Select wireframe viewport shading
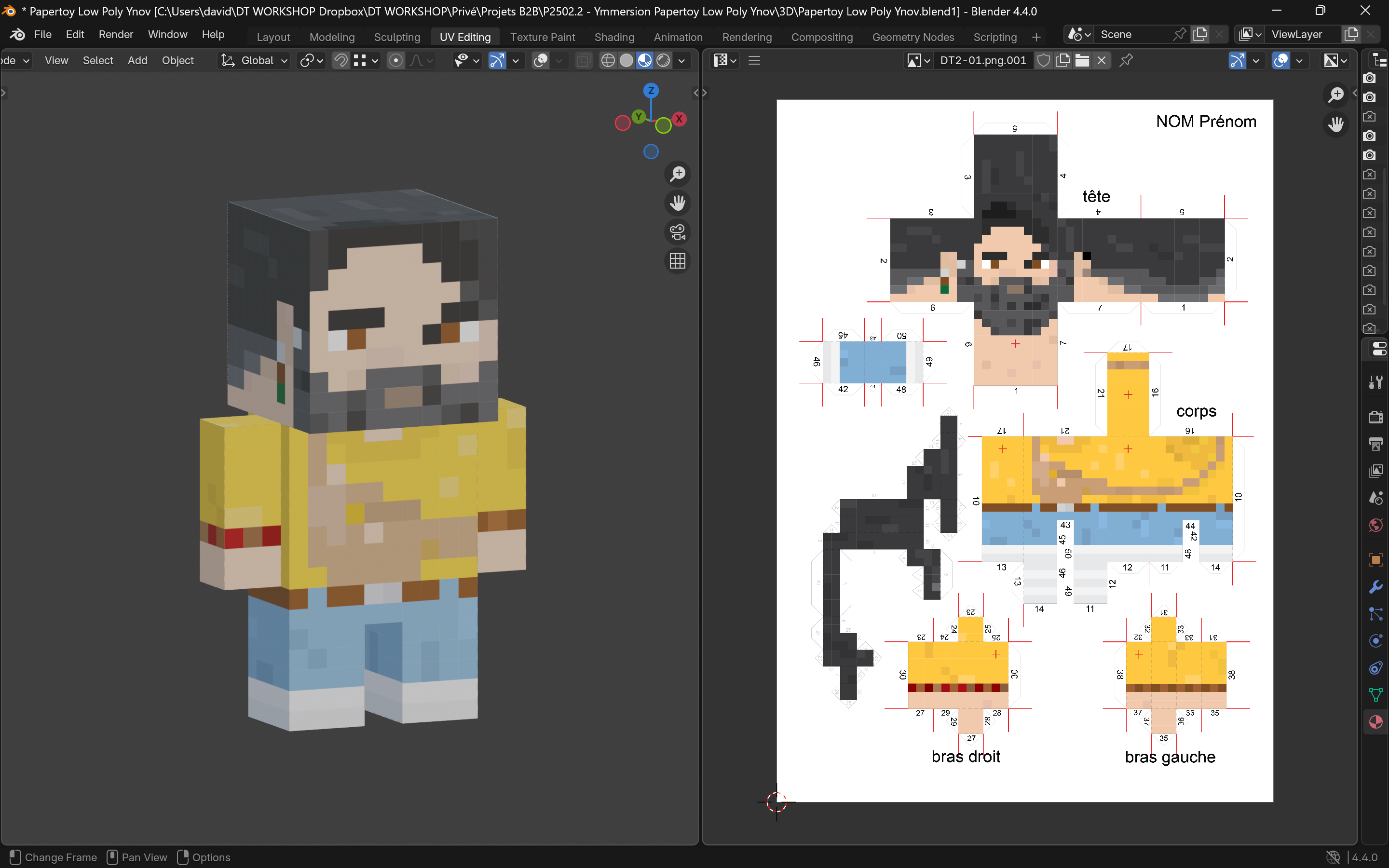The width and height of the screenshot is (1389, 868). pyautogui.click(x=608, y=60)
